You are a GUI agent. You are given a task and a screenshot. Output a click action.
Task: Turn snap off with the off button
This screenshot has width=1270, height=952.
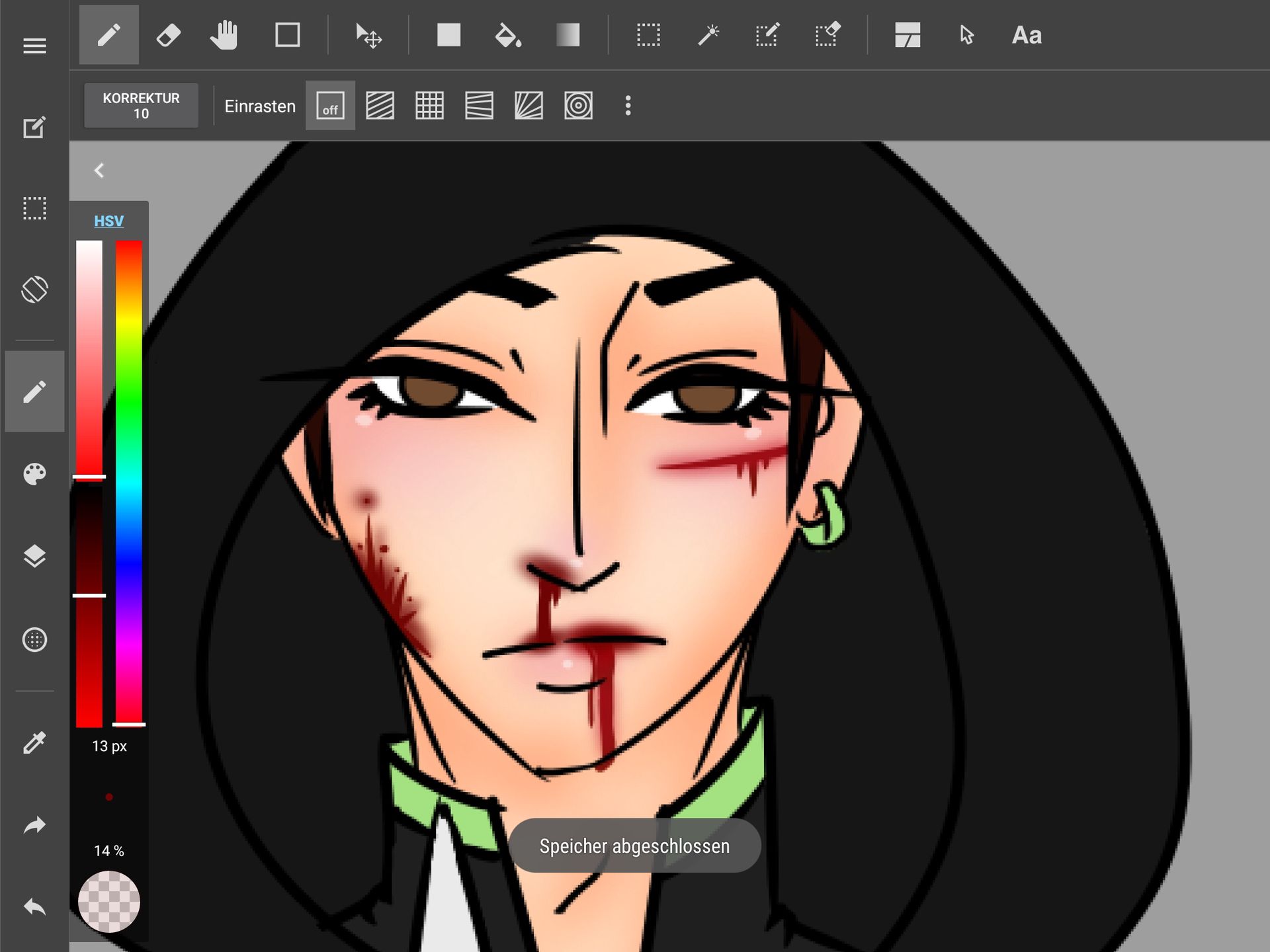tap(330, 106)
